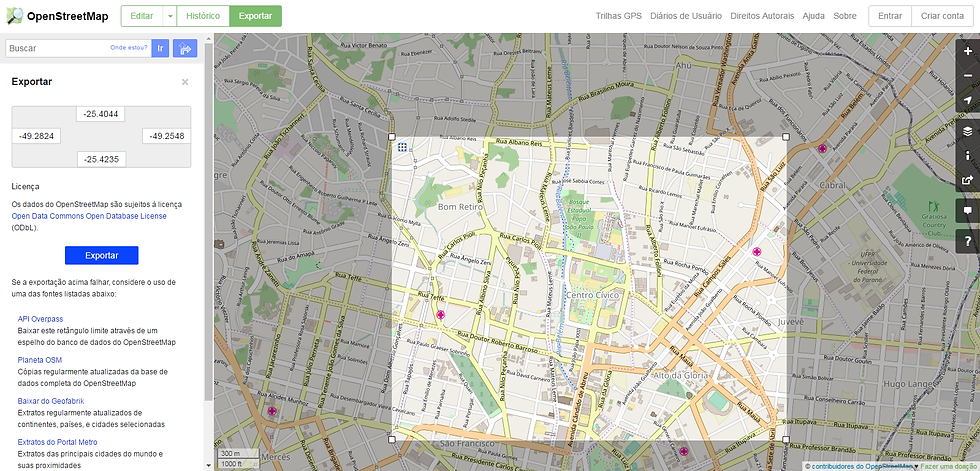
Task: Open the Fazer uma doação link
Action: 949,466
